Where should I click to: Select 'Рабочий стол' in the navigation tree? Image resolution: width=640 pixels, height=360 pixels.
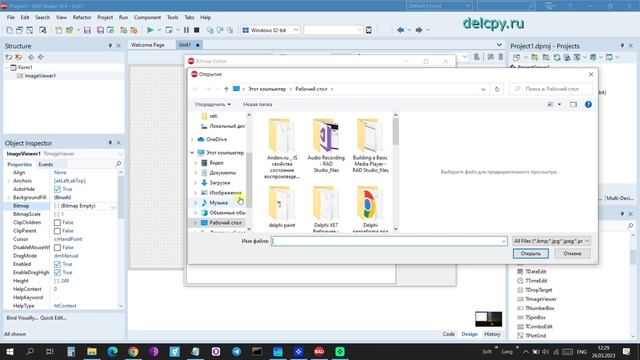(225, 223)
